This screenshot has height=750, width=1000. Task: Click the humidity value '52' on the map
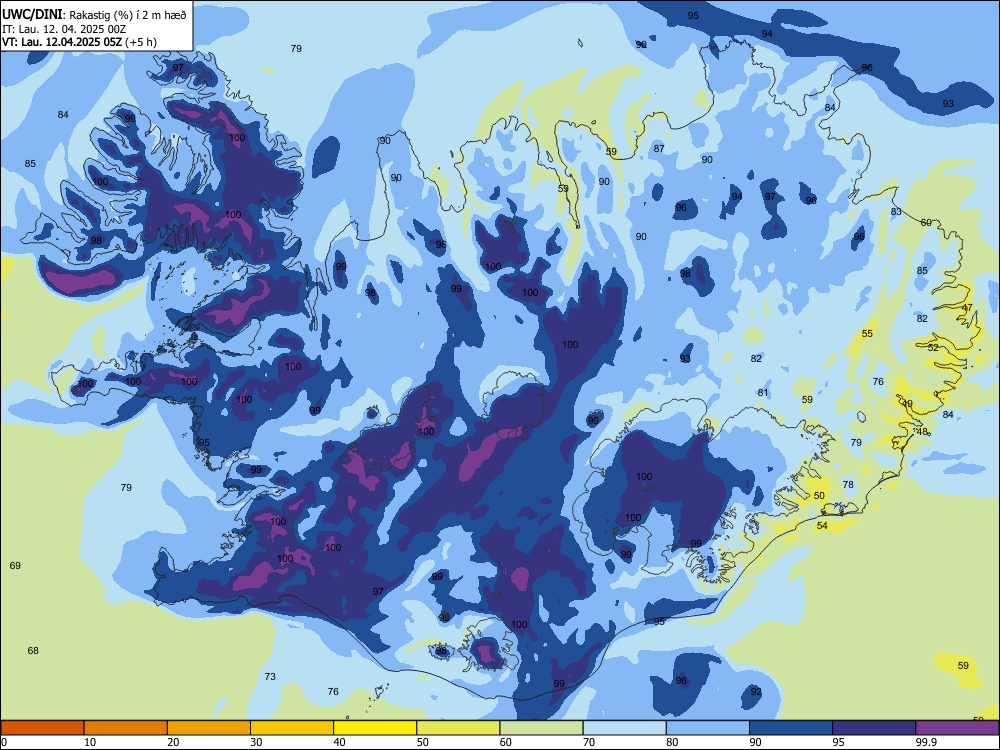point(933,348)
